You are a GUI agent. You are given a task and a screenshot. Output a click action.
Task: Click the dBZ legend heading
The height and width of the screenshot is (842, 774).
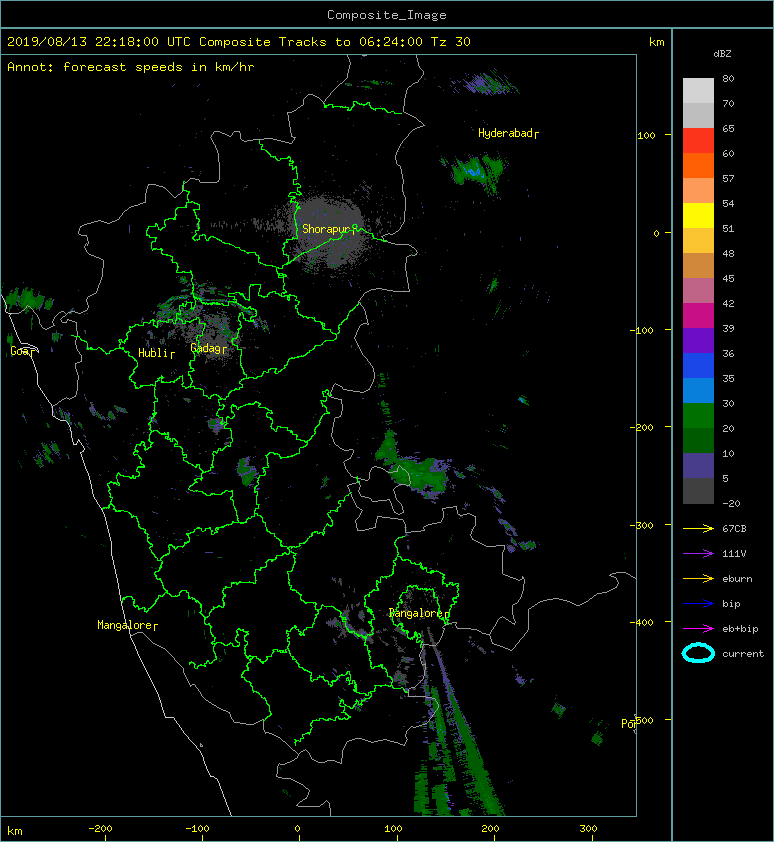click(x=722, y=54)
